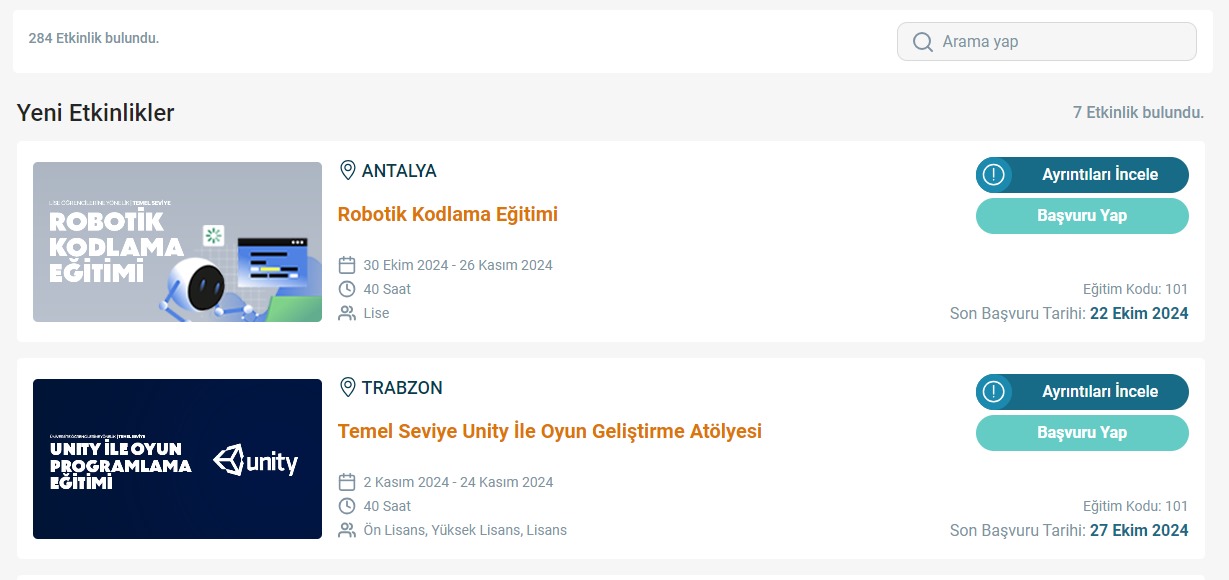Select the Robotik Kodlama Eğitimi banner image
This screenshot has width=1229, height=580.
click(x=177, y=242)
